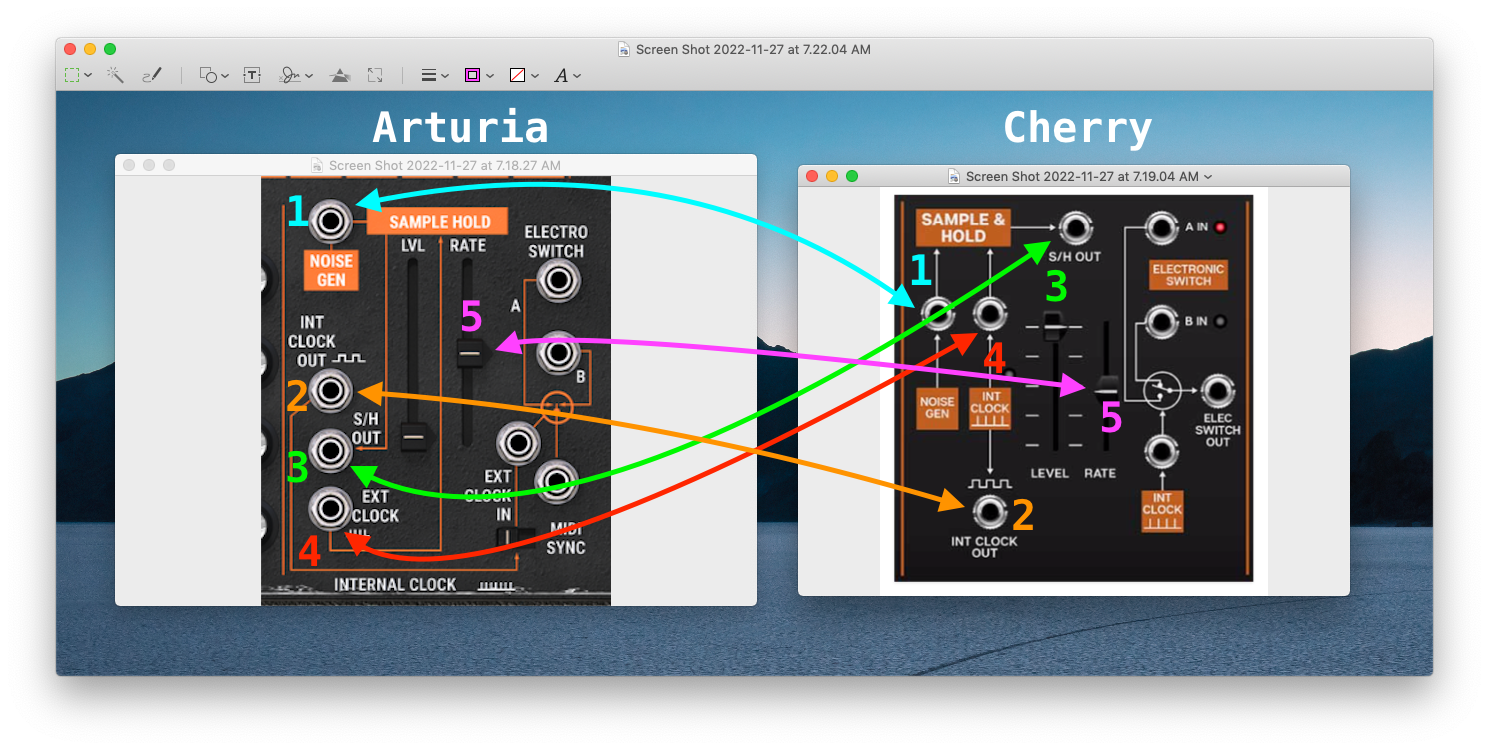Click Cherry INT CLOCK box beside NOISE GEN
This screenshot has height=750, width=1489.
[x=990, y=408]
